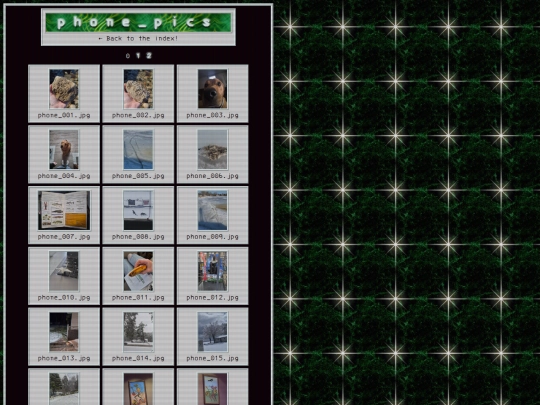This screenshot has height=405, width=540.
Task: Open the phone_007 open book thumbnail
Action: [64, 210]
